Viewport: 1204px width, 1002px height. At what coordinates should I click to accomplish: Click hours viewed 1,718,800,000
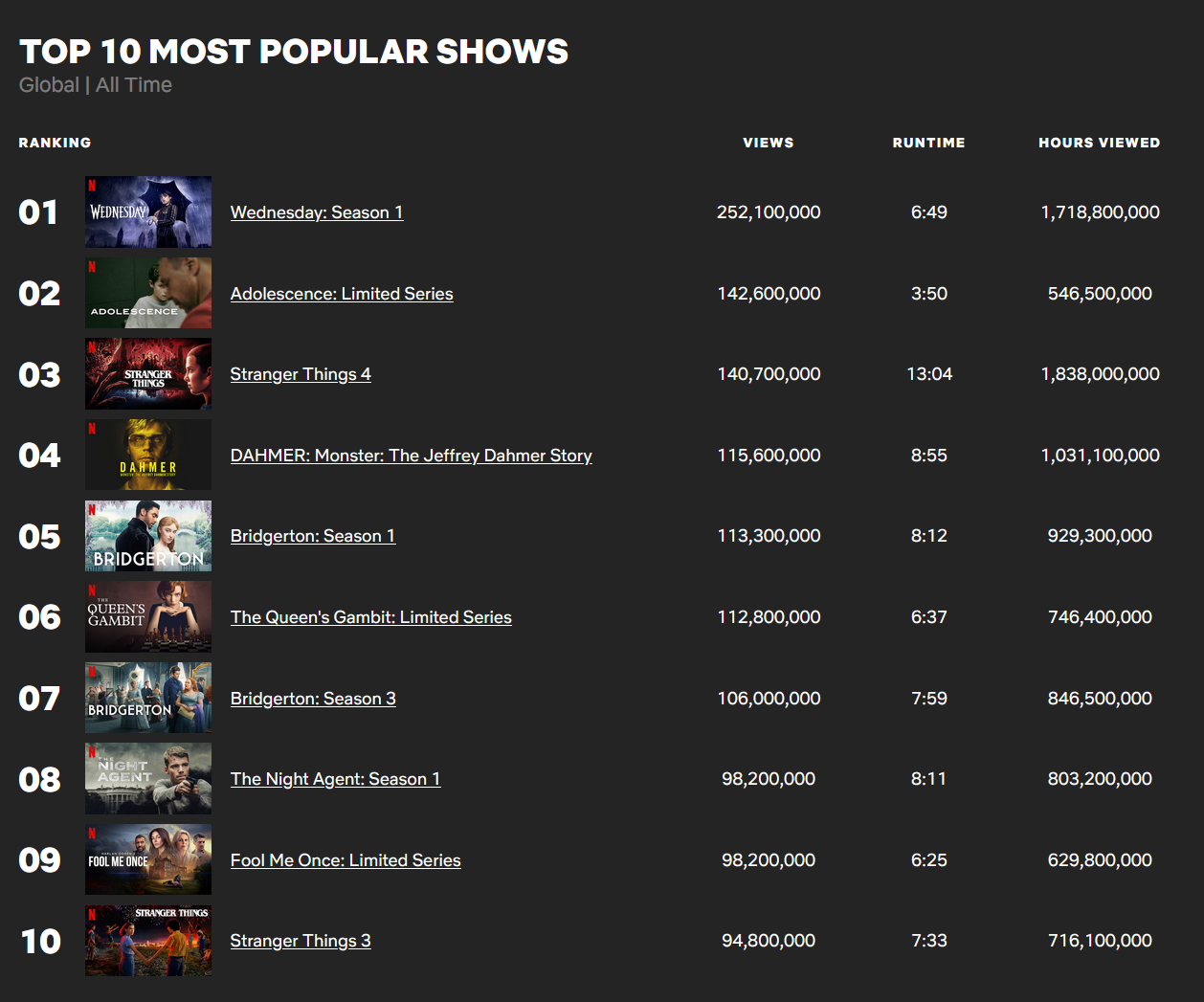1100,212
